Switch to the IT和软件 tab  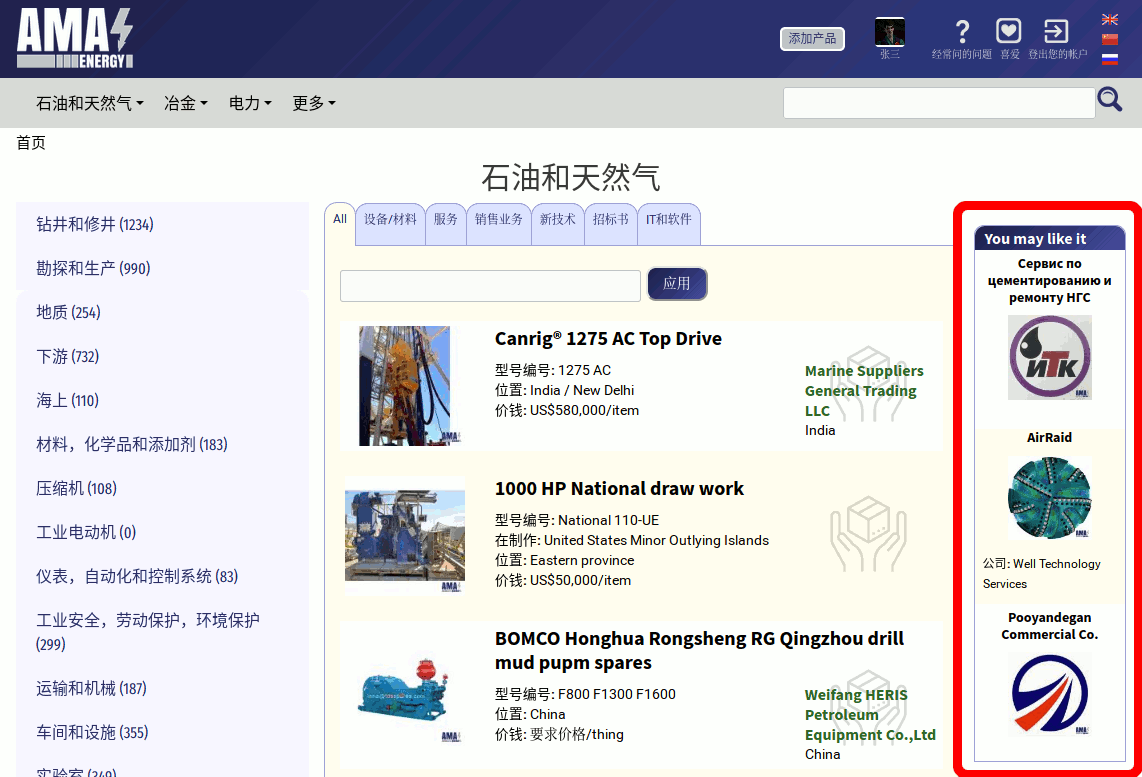pyautogui.click(x=669, y=220)
